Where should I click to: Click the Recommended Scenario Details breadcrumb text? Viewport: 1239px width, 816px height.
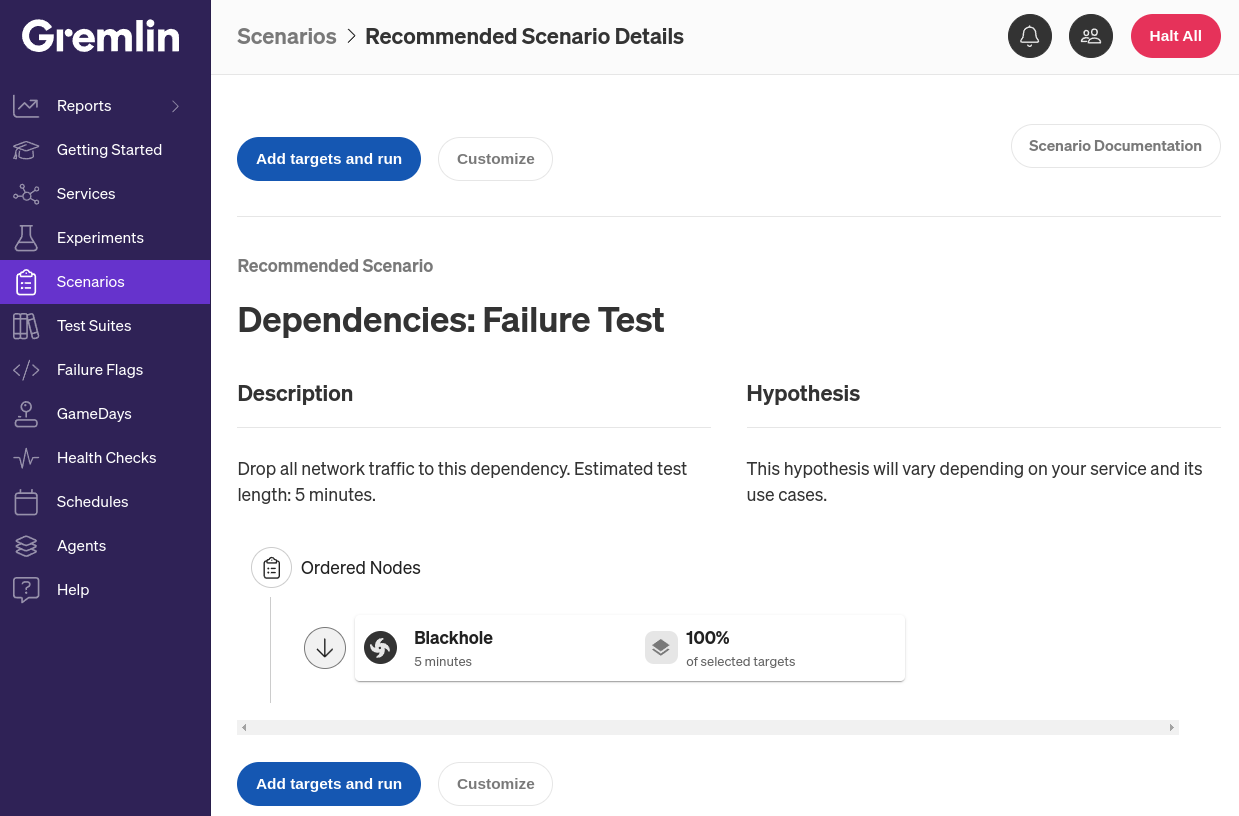(524, 37)
